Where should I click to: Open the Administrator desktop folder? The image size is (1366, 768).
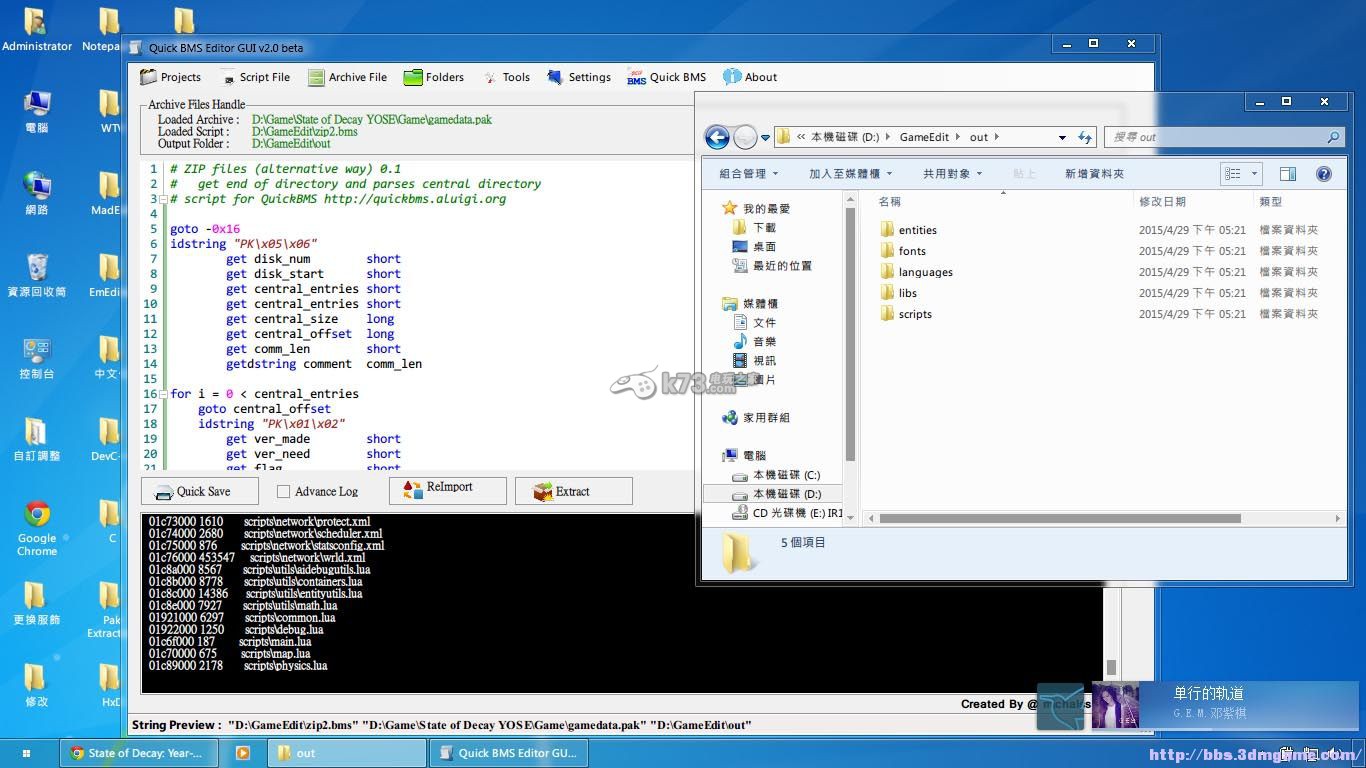pyautogui.click(x=37, y=29)
